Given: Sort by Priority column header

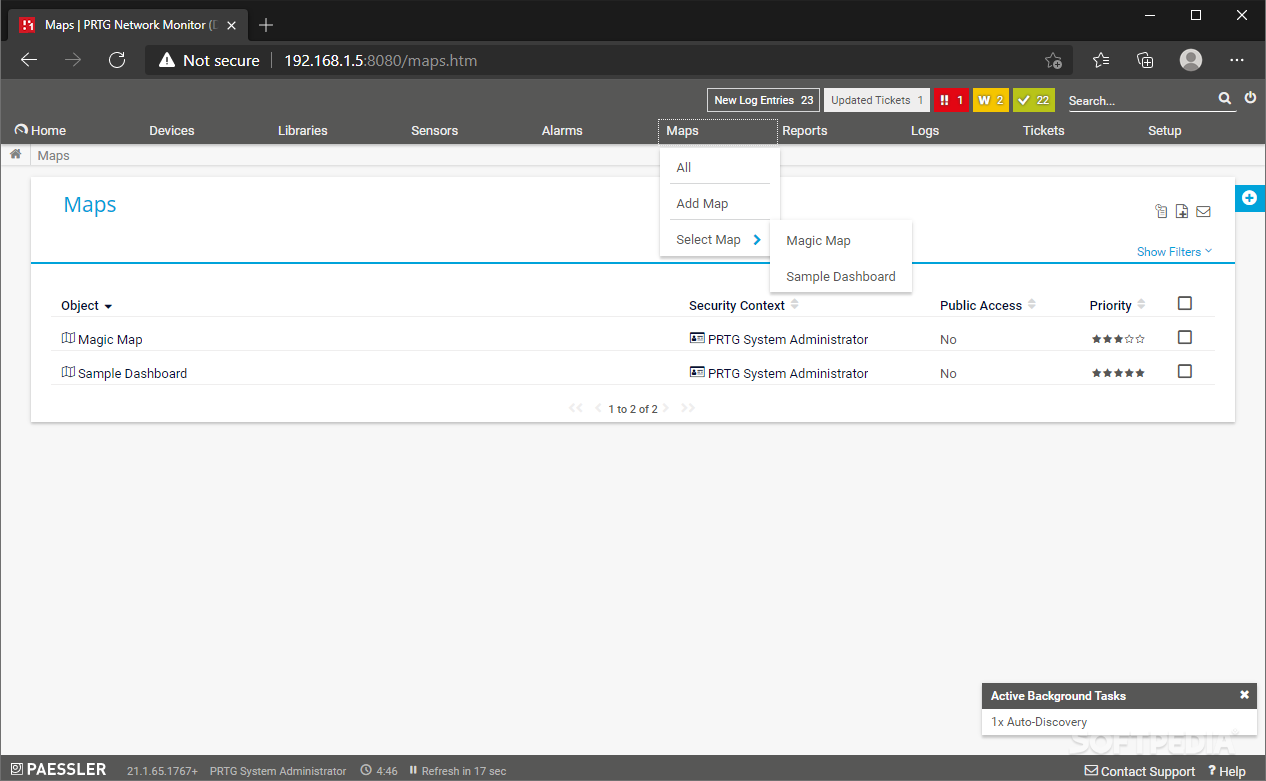Looking at the screenshot, I should pyautogui.click(x=1117, y=305).
